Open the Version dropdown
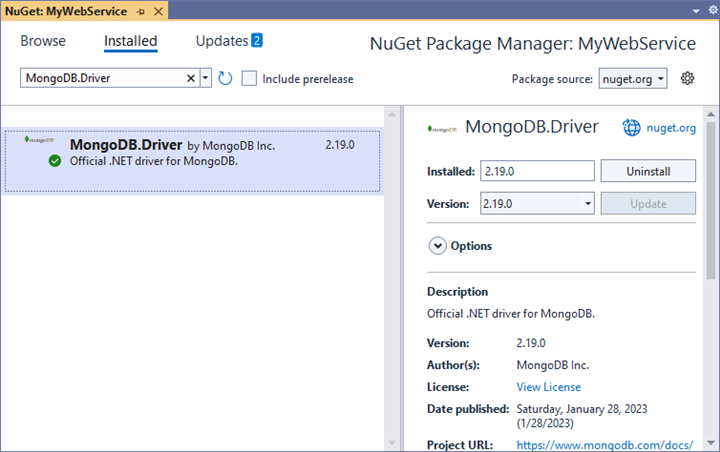Image resolution: width=720 pixels, height=452 pixels. click(x=537, y=203)
